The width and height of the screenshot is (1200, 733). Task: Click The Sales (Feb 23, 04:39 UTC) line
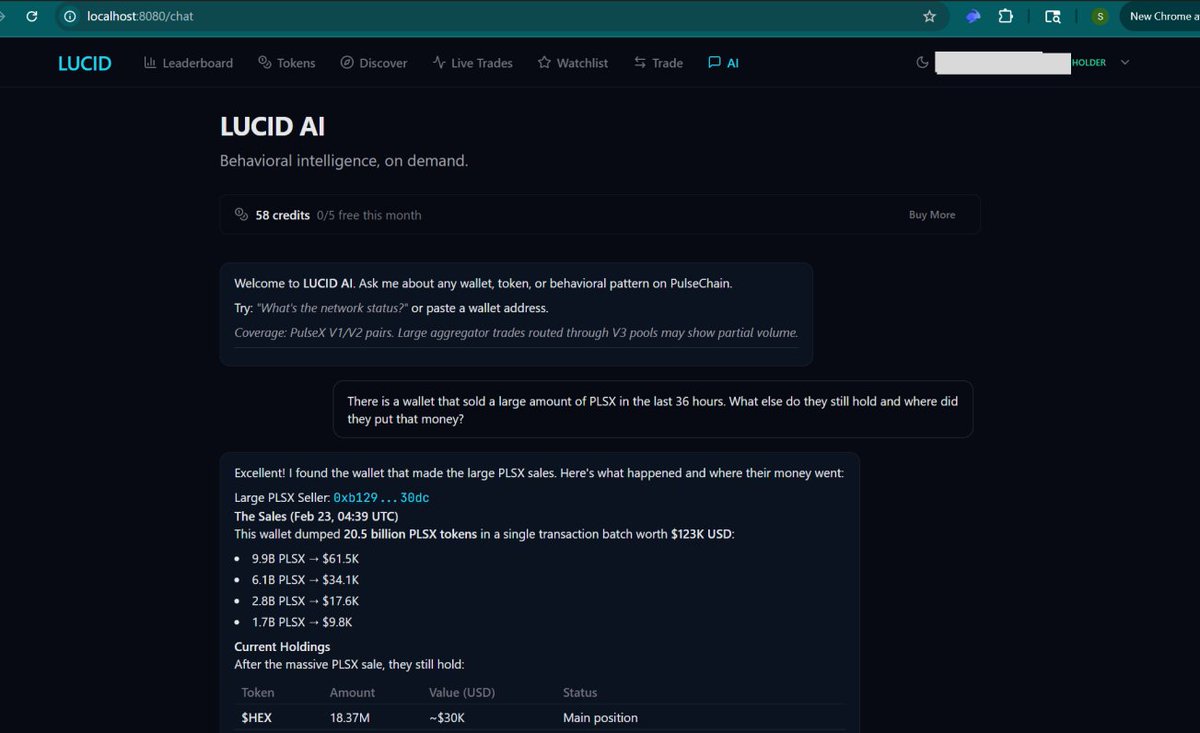[316, 516]
